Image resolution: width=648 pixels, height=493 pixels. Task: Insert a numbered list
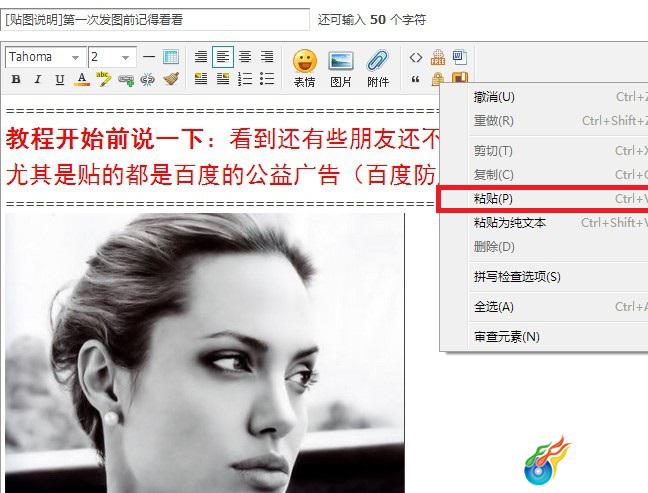[x=245, y=79]
